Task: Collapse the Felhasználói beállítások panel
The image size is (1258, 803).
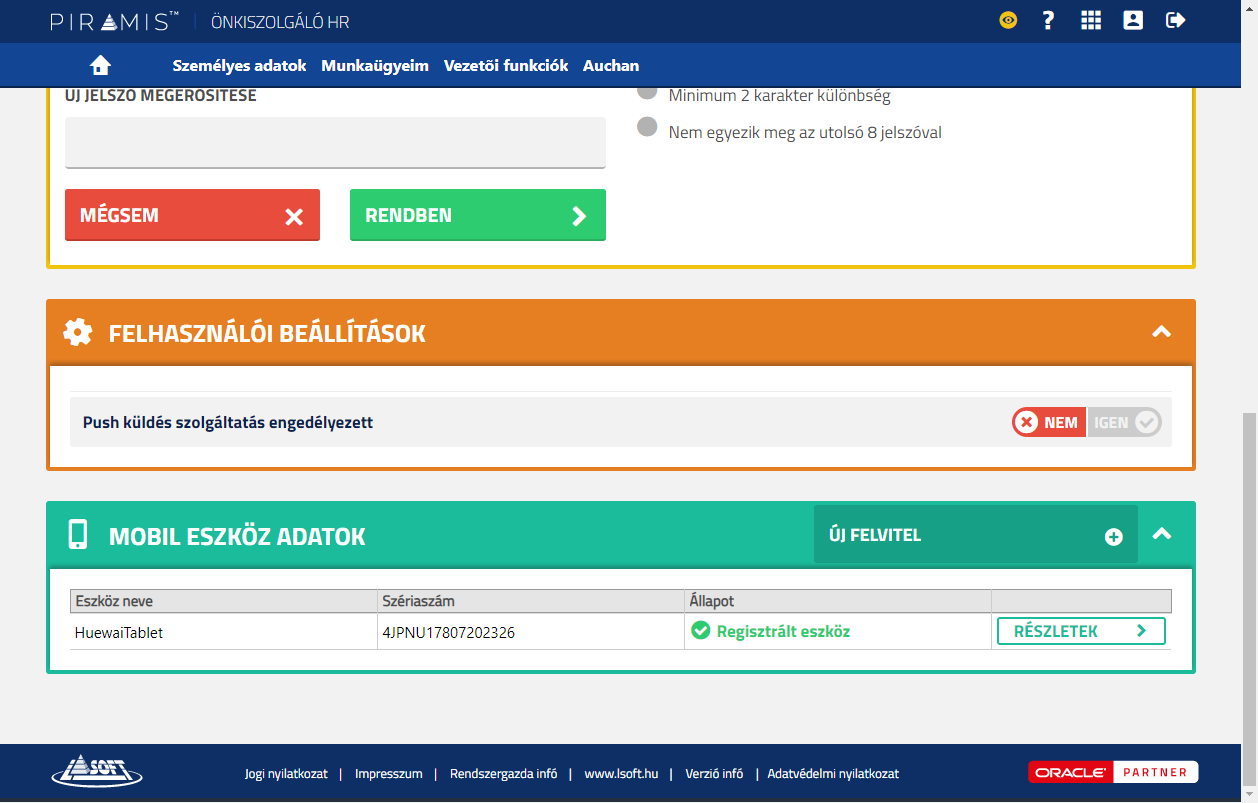Action: click(x=1161, y=332)
